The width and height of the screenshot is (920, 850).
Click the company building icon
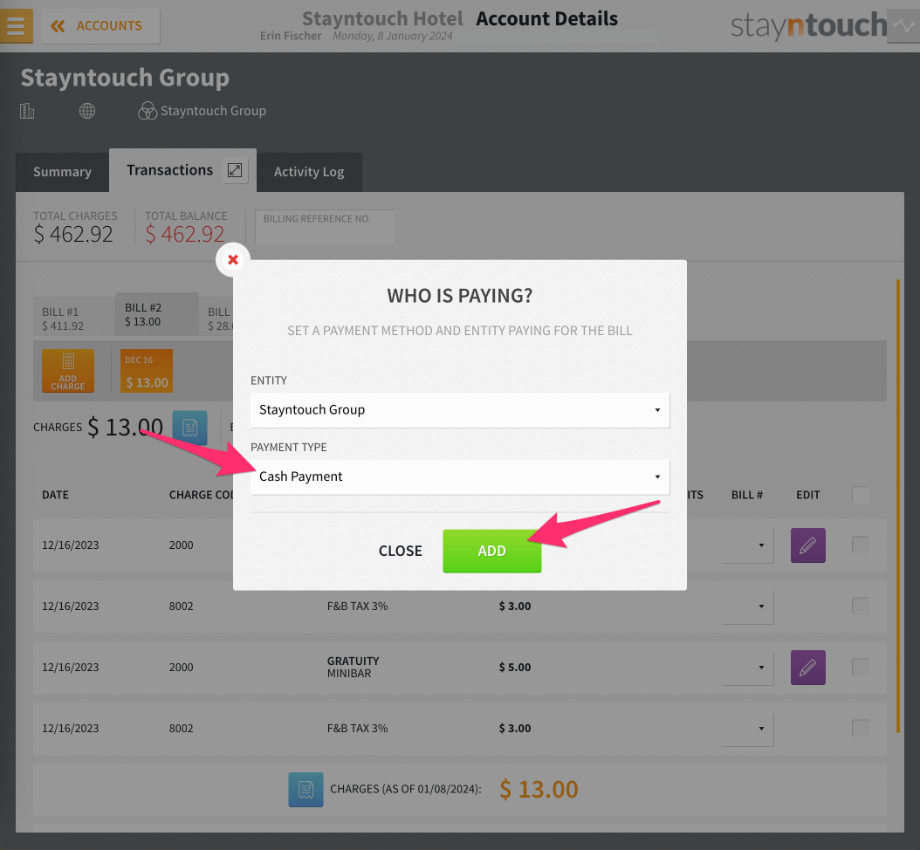(27, 111)
